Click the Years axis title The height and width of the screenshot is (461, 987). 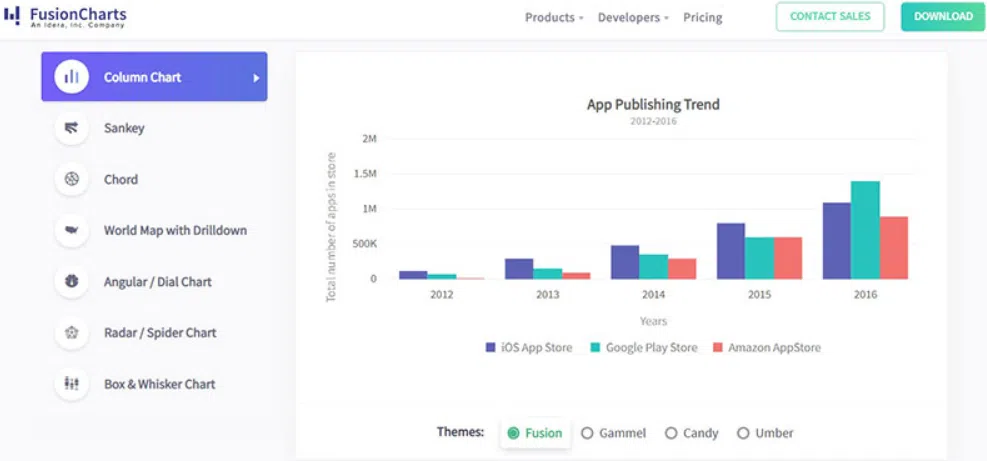653,321
